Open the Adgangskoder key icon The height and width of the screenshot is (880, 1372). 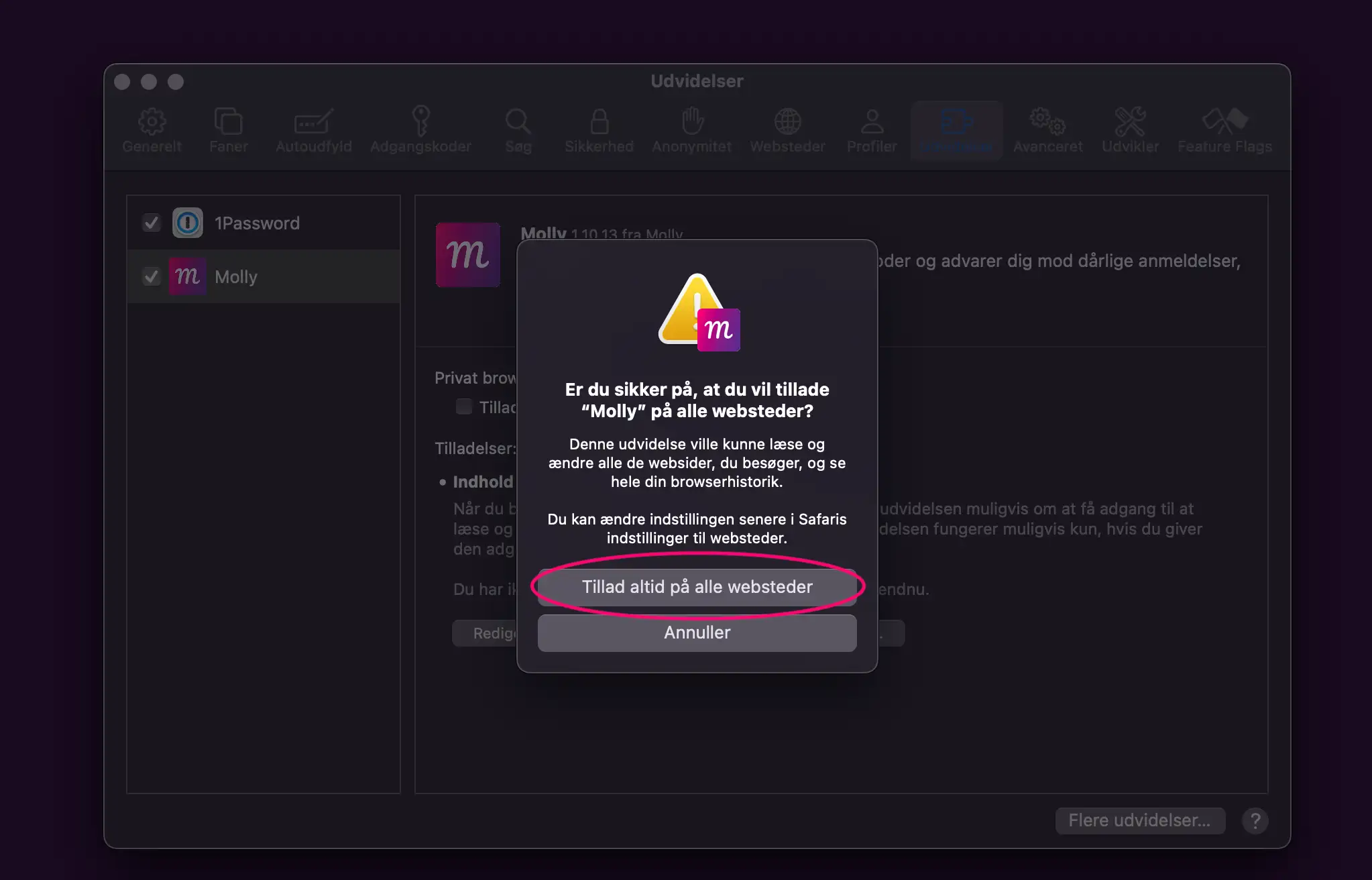420,122
